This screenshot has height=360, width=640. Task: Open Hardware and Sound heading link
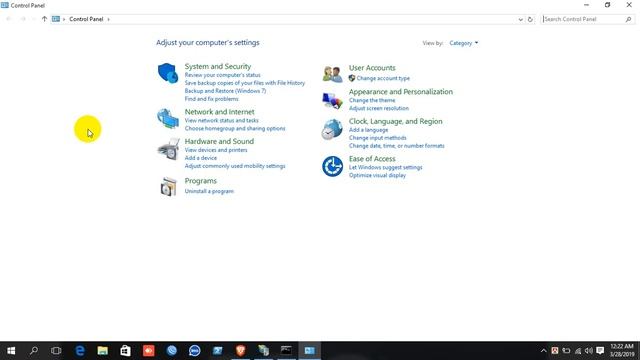[219, 141]
